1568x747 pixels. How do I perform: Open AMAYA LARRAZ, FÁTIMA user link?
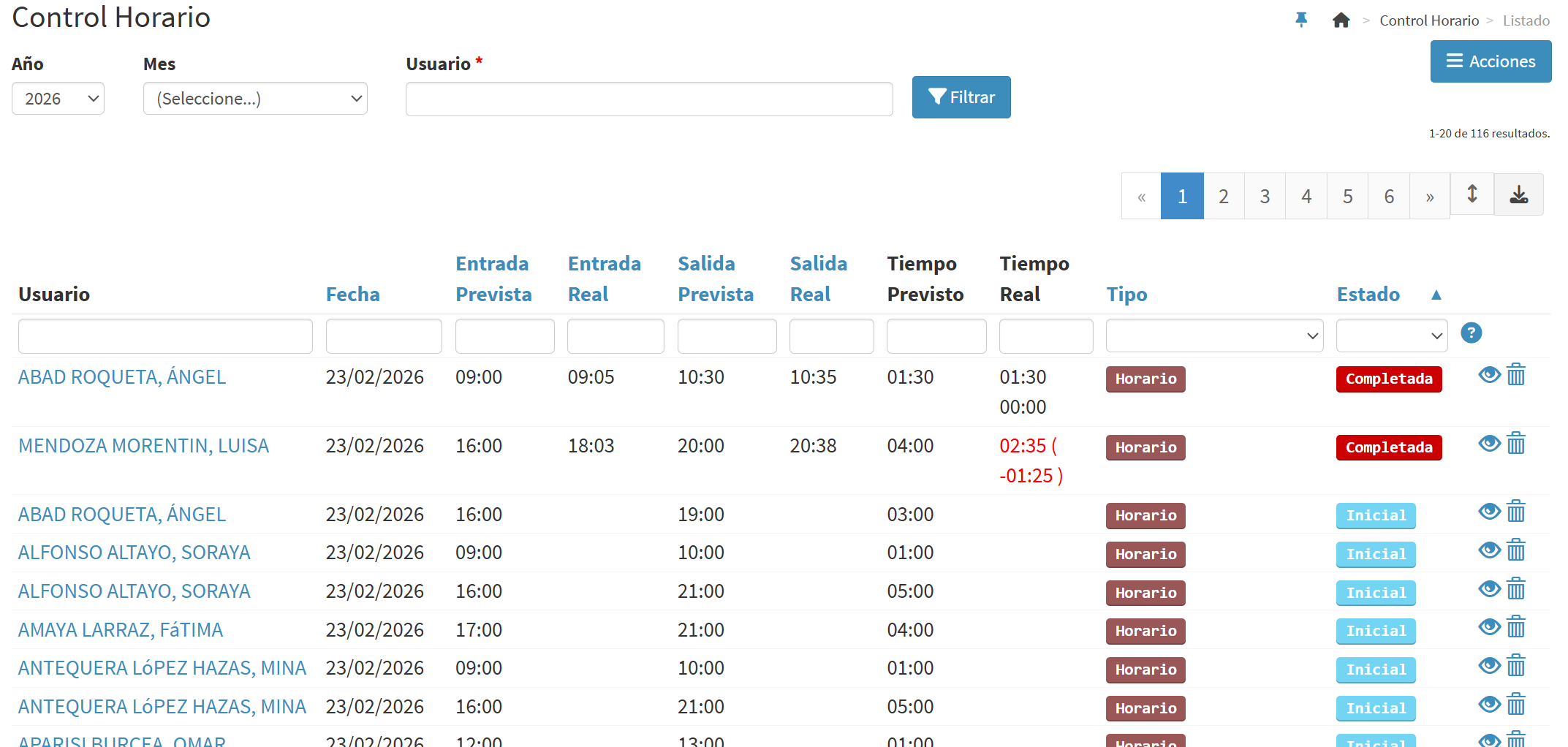pos(121,630)
